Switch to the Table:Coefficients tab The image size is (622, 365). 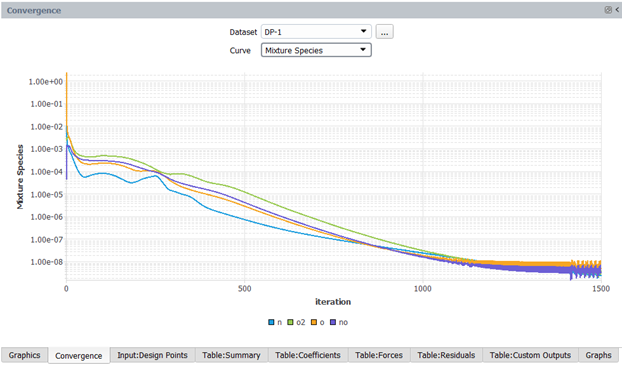point(308,355)
